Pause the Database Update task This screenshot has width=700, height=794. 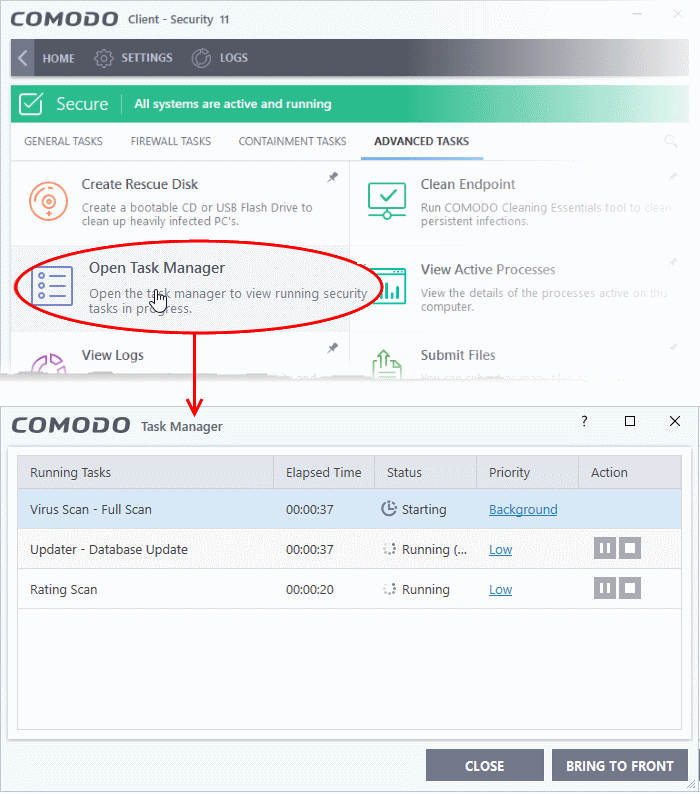click(605, 548)
